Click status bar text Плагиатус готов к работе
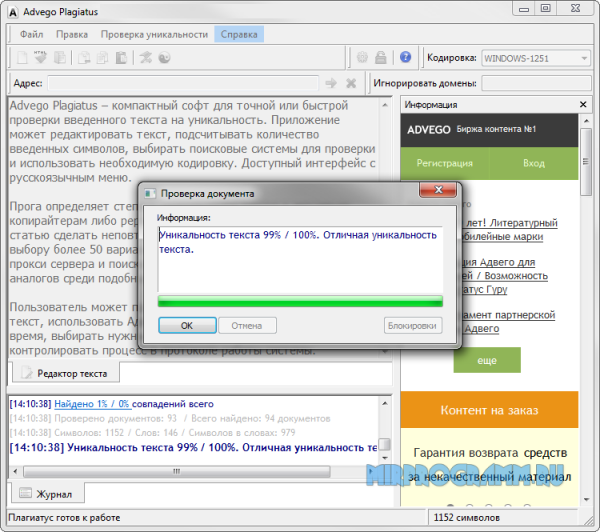 pyautogui.click(x=64, y=517)
